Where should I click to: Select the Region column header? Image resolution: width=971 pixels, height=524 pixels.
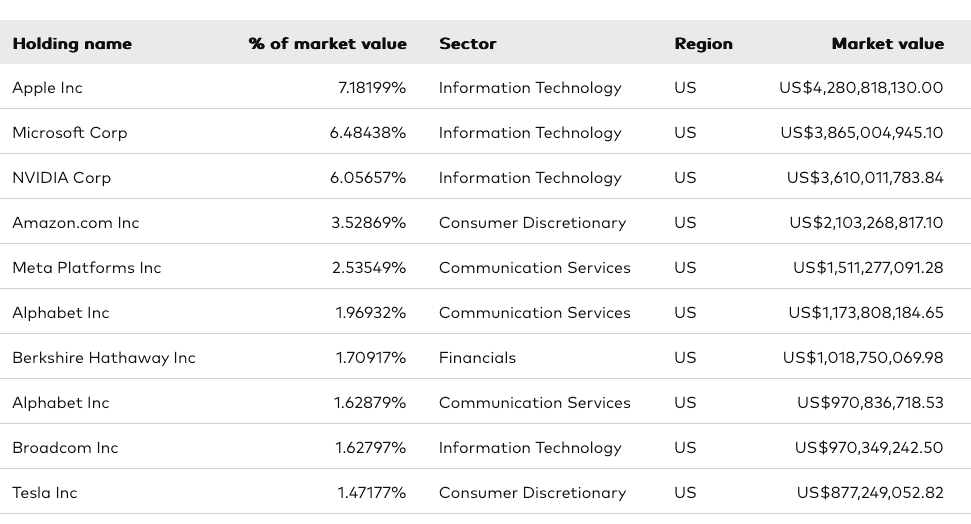tap(703, 44)
